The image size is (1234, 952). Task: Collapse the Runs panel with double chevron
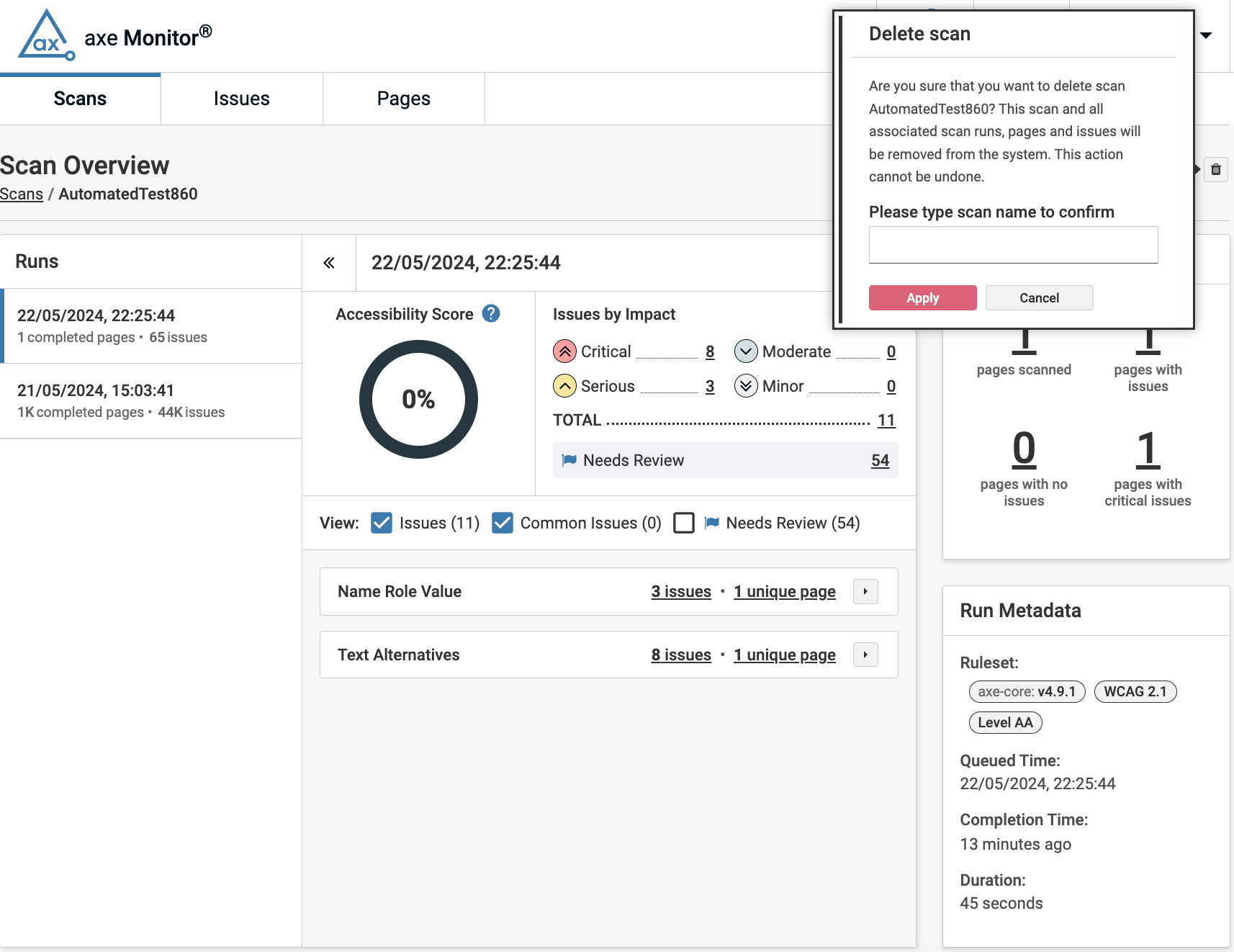329,263
